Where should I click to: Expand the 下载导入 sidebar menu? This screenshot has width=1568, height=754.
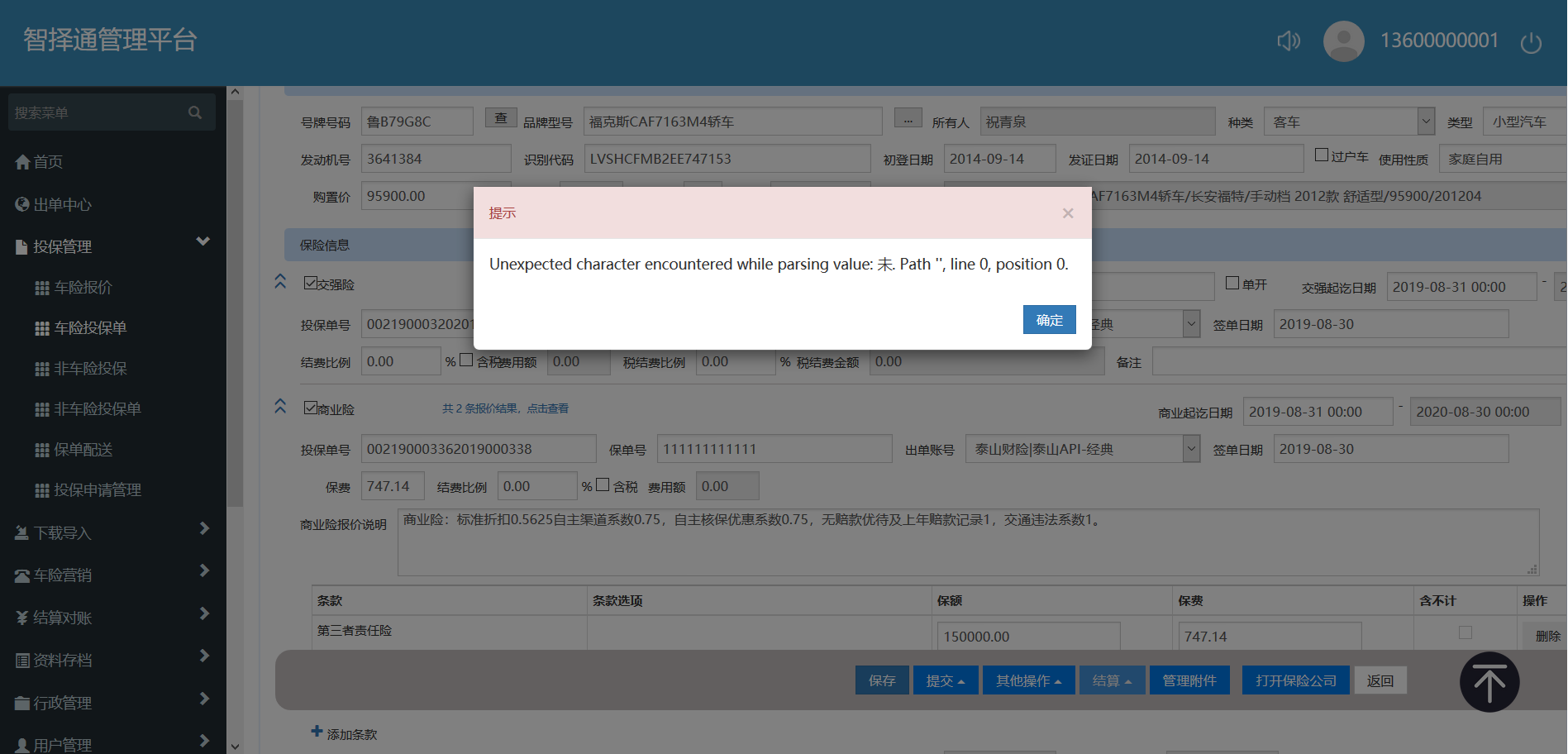(x=113, y=532)
